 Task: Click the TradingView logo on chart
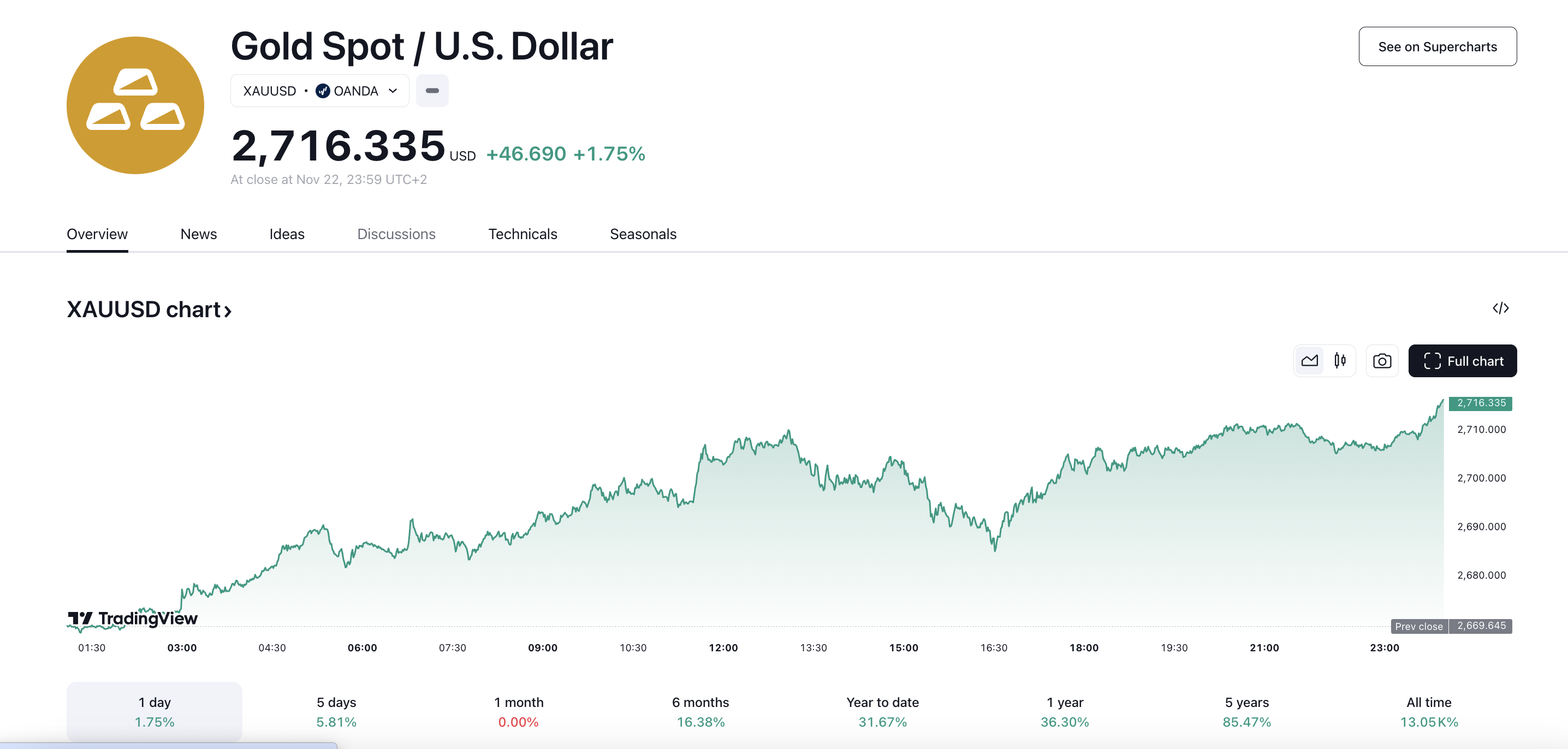click(x=133, y=618)
